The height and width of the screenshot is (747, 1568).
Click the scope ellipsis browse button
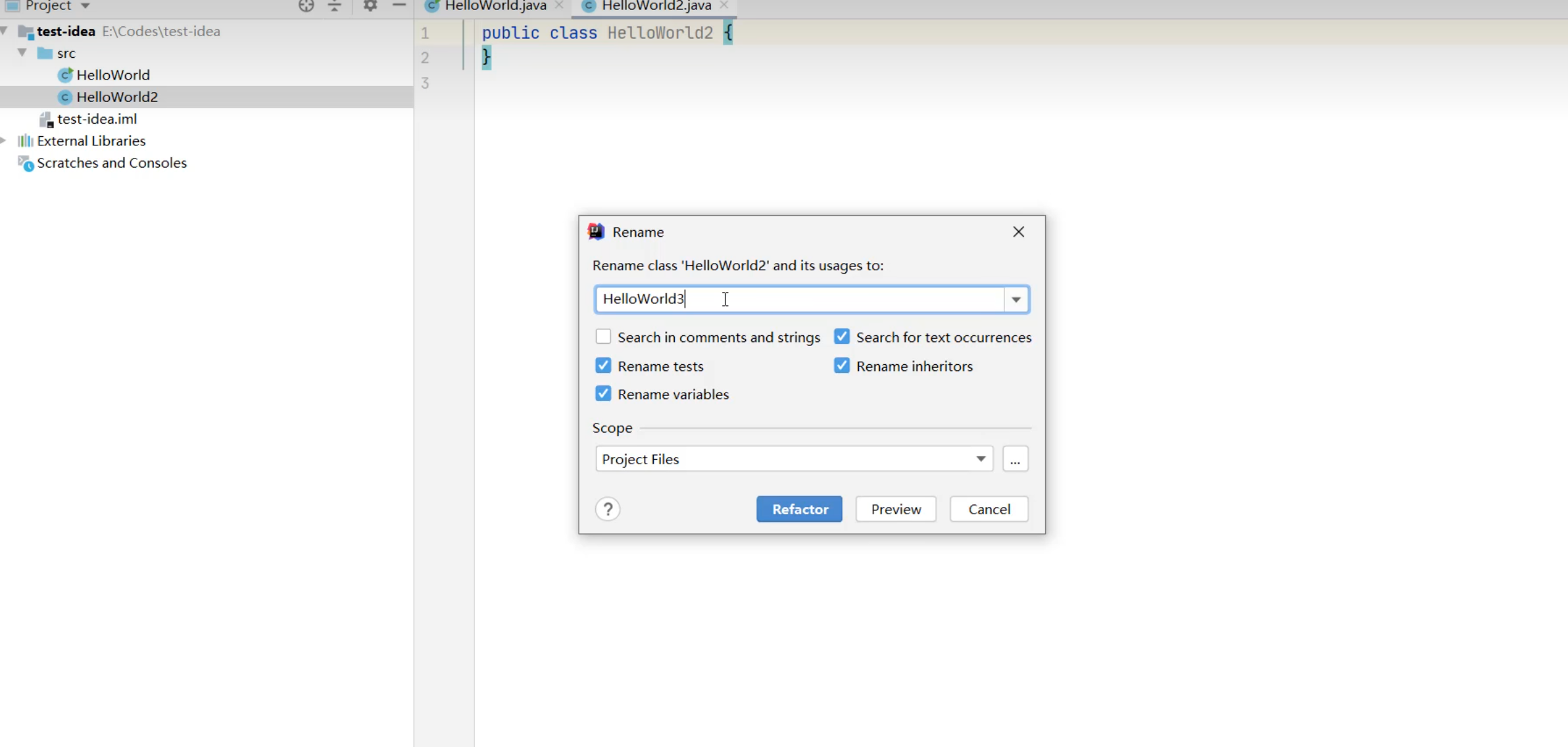coord(1015,459)
